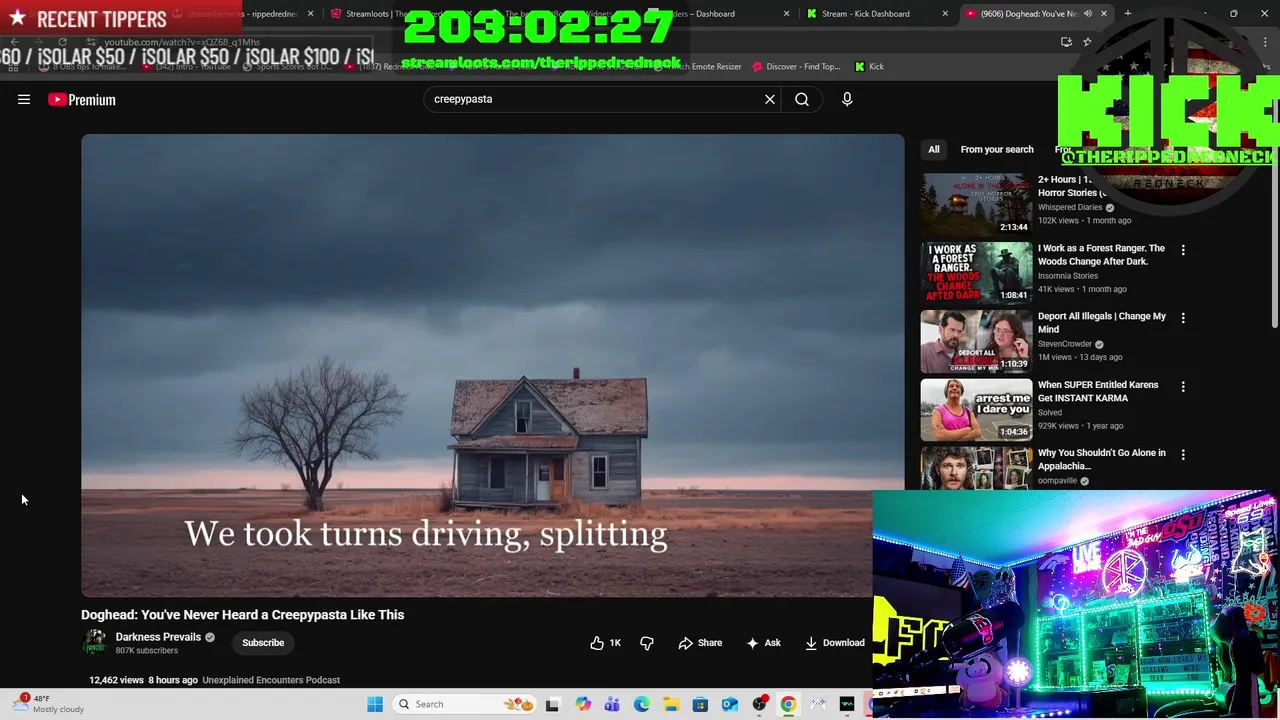Like the Doghead video

click(x=606, y=643)
